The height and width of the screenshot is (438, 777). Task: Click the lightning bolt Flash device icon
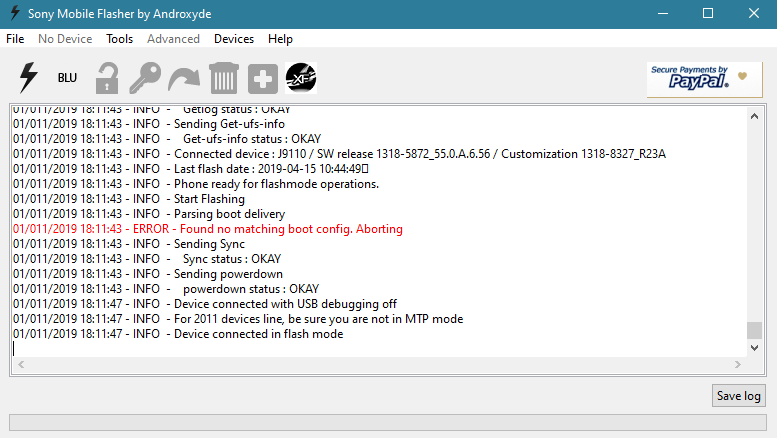[x=28, y=78]
